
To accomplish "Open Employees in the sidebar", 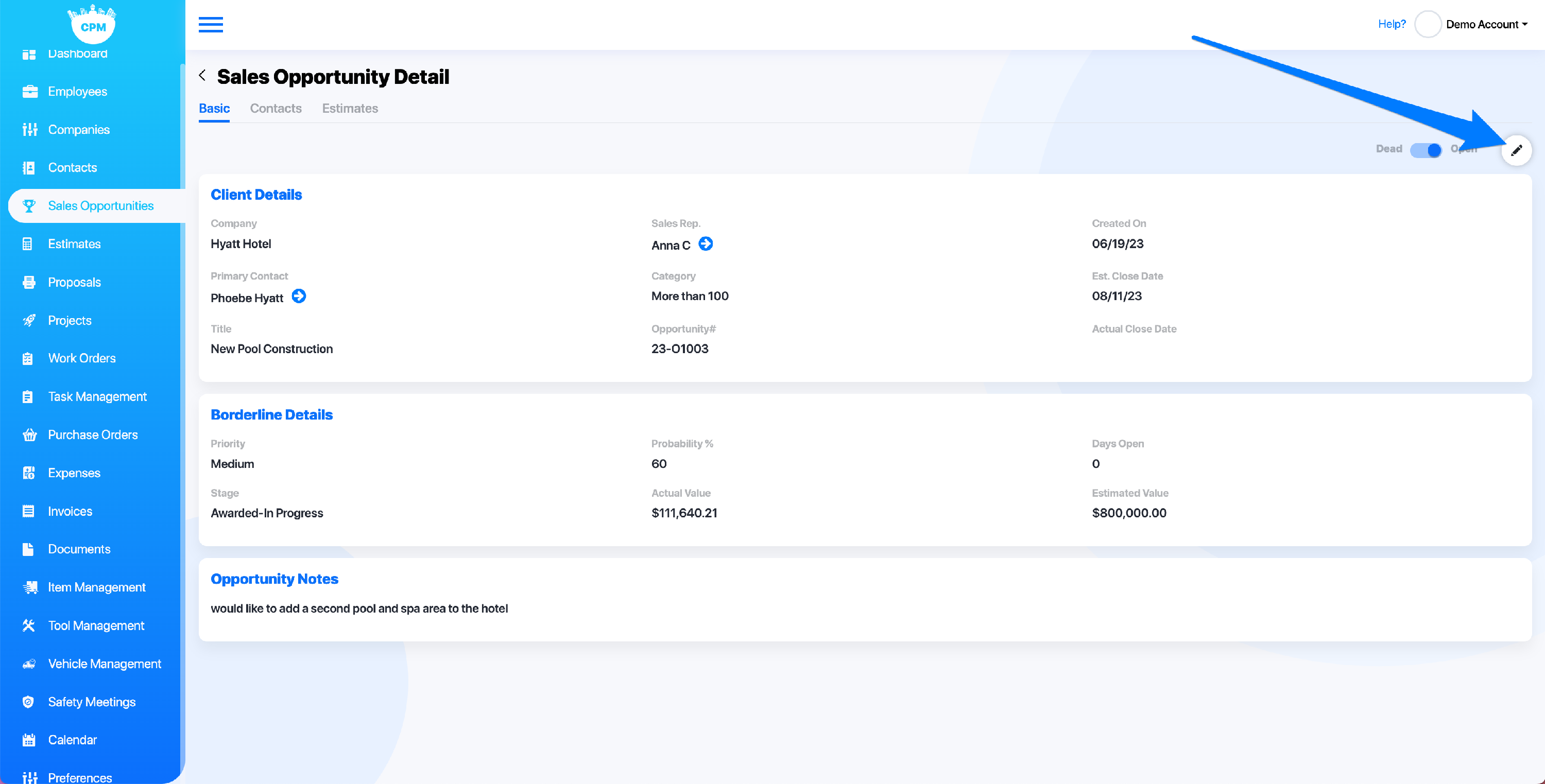I will click(x=77, y=92).
